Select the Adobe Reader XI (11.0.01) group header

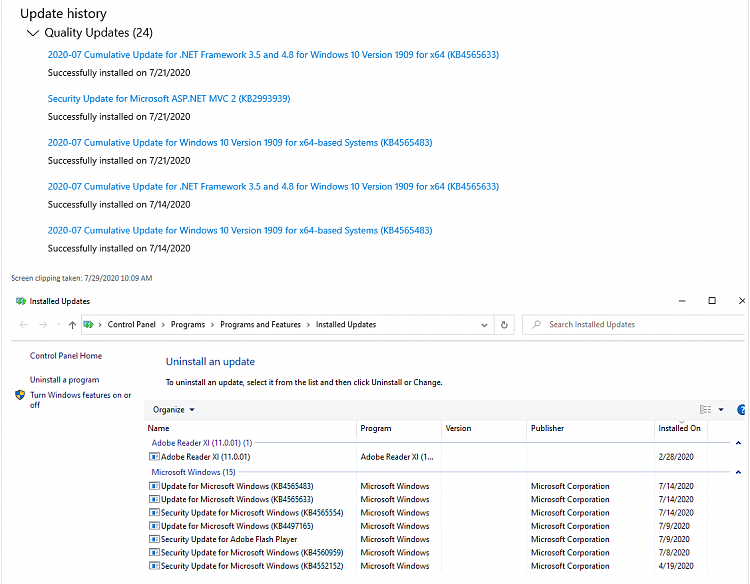(201, 443)
